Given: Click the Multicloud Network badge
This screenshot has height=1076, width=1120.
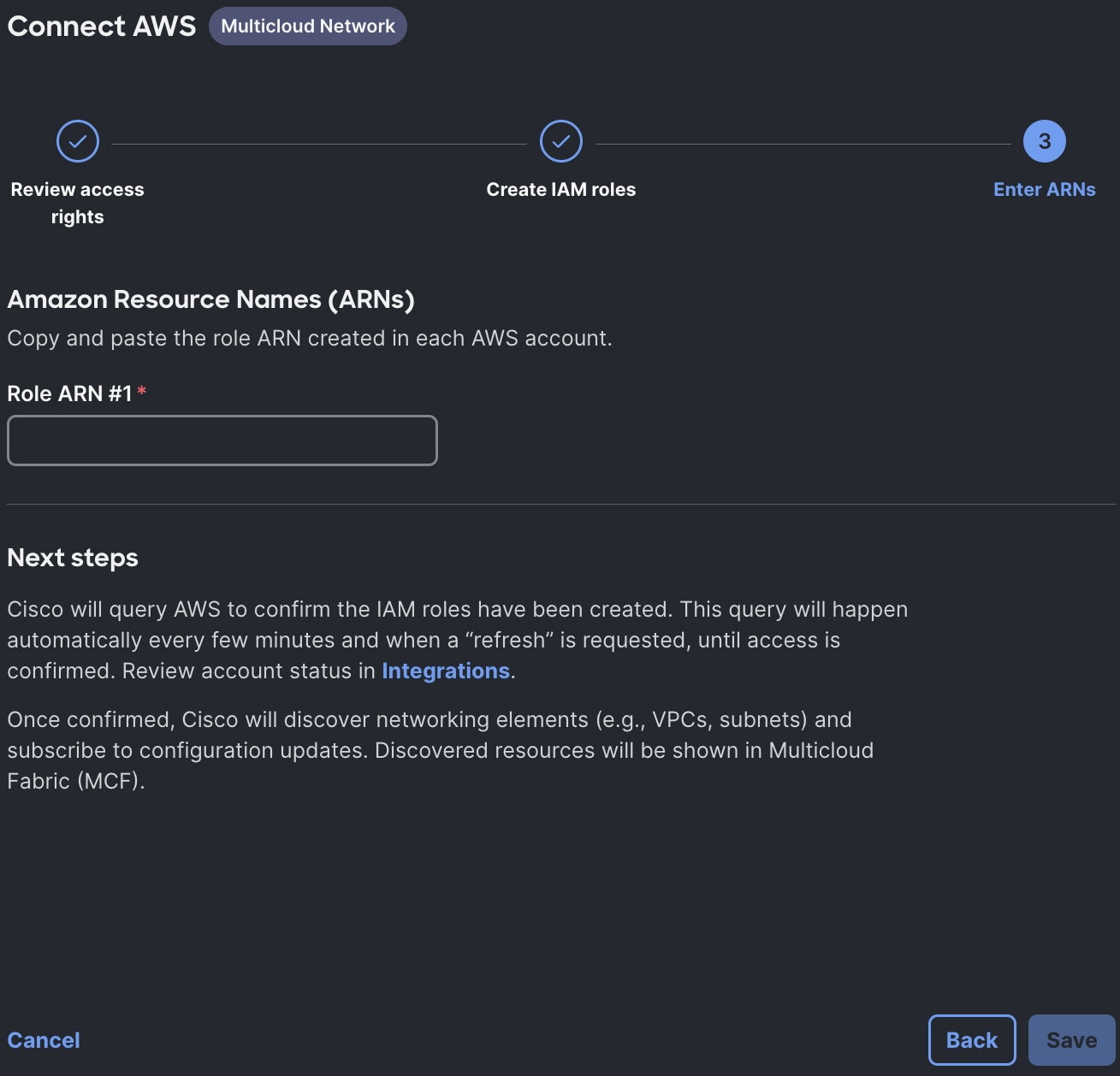Looking at the screenshot, I should click(308, 26).
